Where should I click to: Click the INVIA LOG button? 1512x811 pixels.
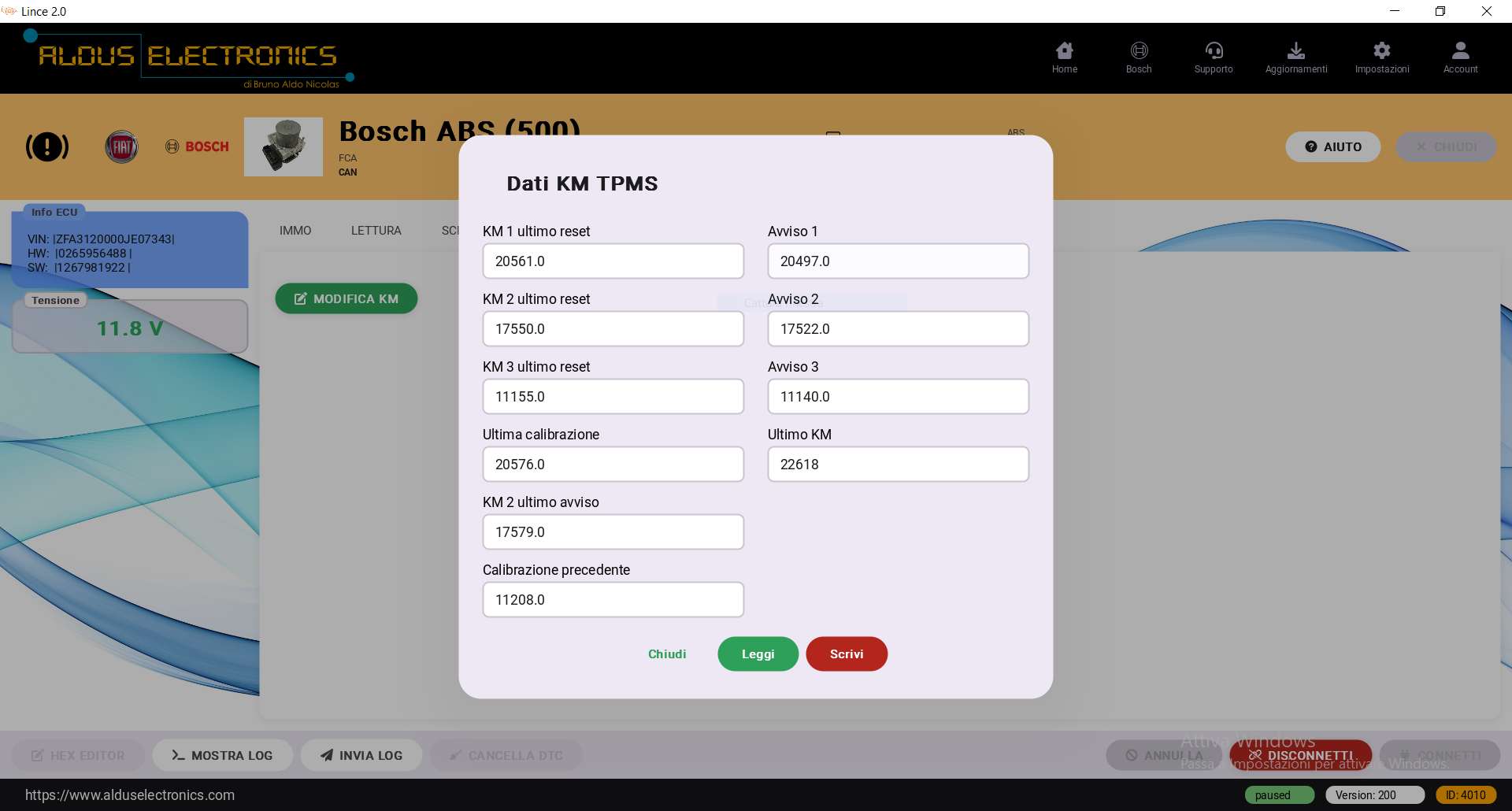[361, 755]
